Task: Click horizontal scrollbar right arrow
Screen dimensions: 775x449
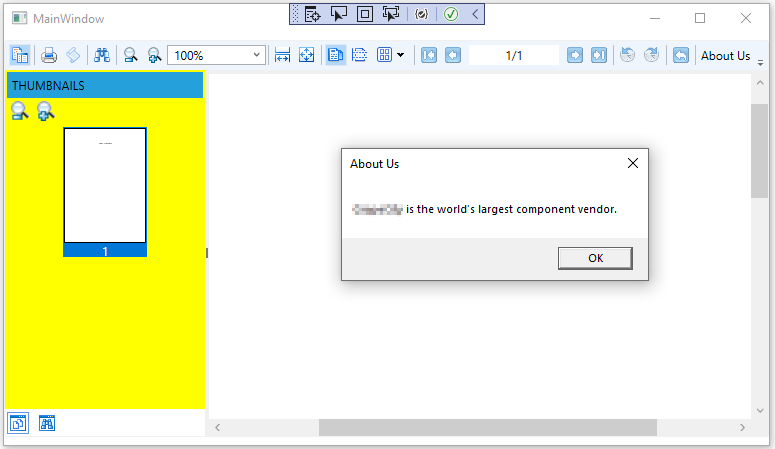Action: [x=742, y=427]
